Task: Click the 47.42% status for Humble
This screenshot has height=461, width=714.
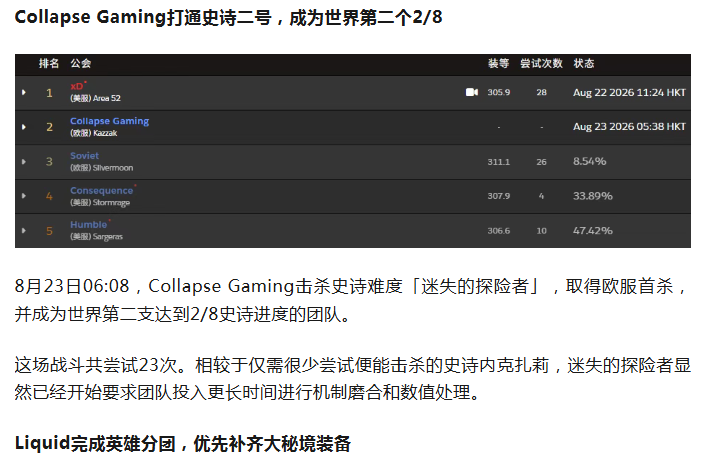Action: (593, 230)
